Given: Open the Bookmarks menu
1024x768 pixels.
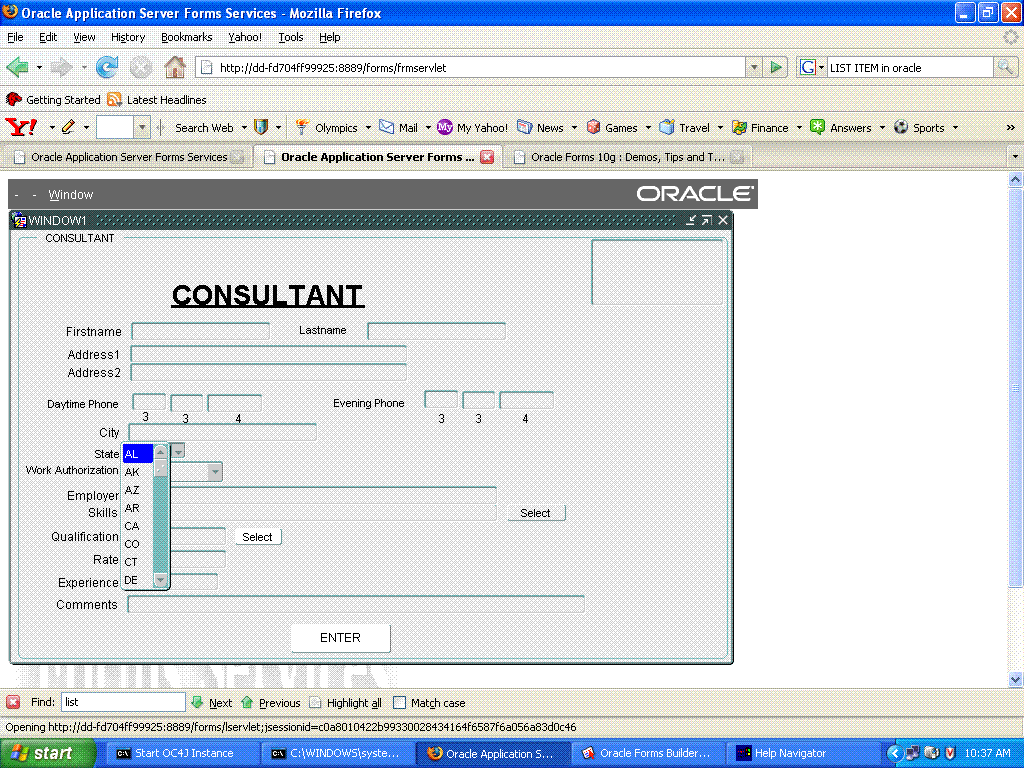Looking at the screenshot, I should point(187,37).
